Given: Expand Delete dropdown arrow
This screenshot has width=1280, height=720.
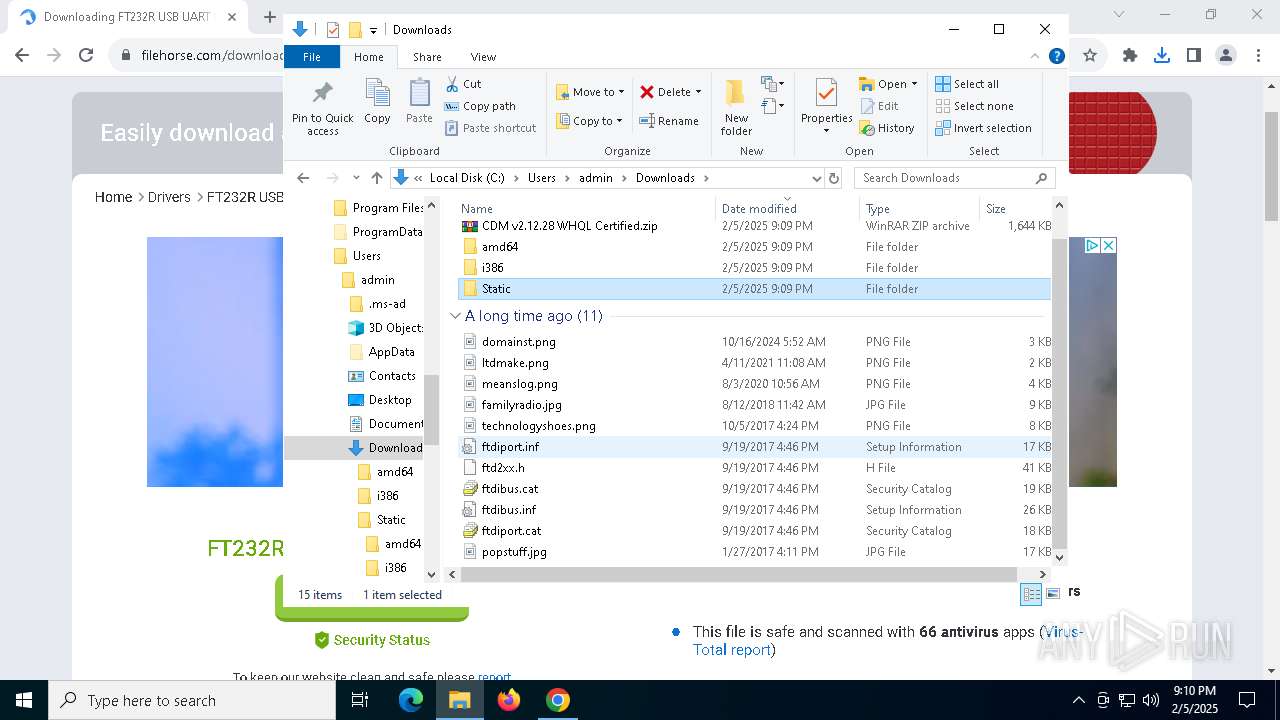Looking at the screenshot, I should click(698, 92).
